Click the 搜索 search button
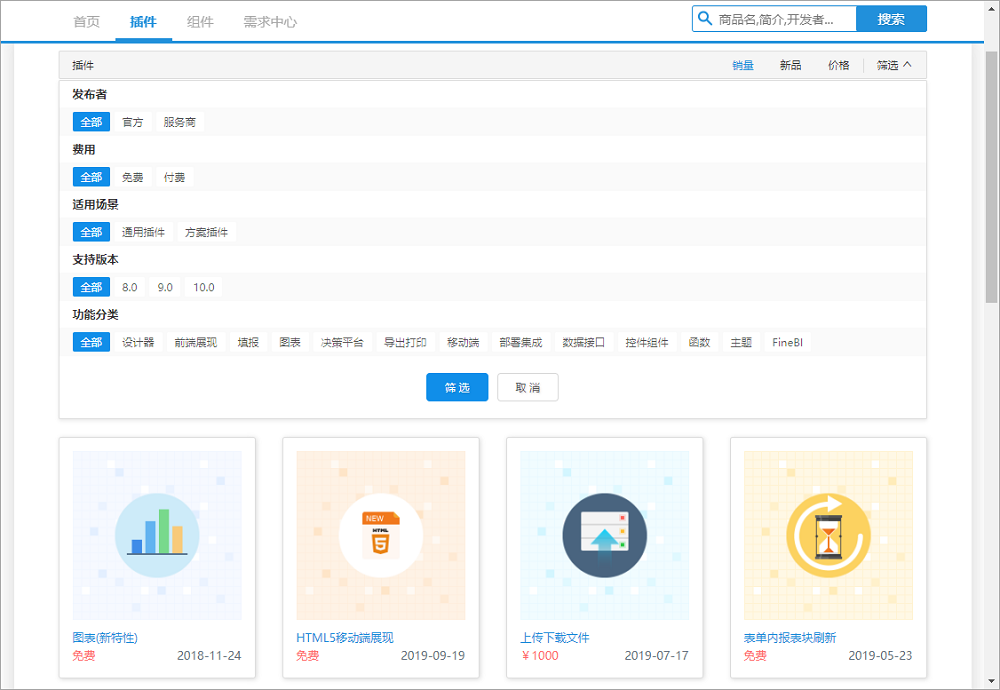 click(x=891, y=19)
